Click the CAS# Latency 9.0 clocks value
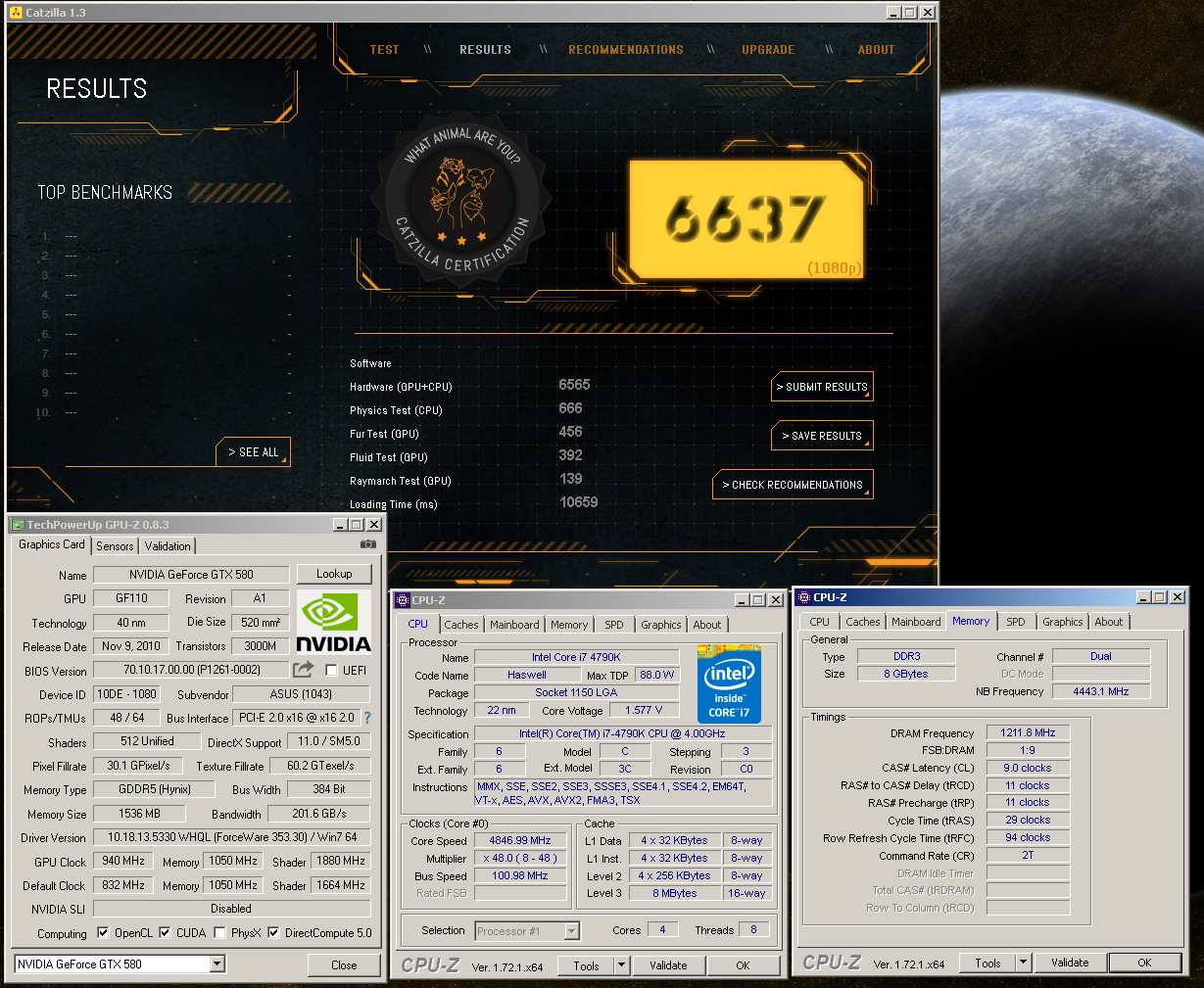The image size is (1204, 988). pyautogui.click(x=1028, y=768)
